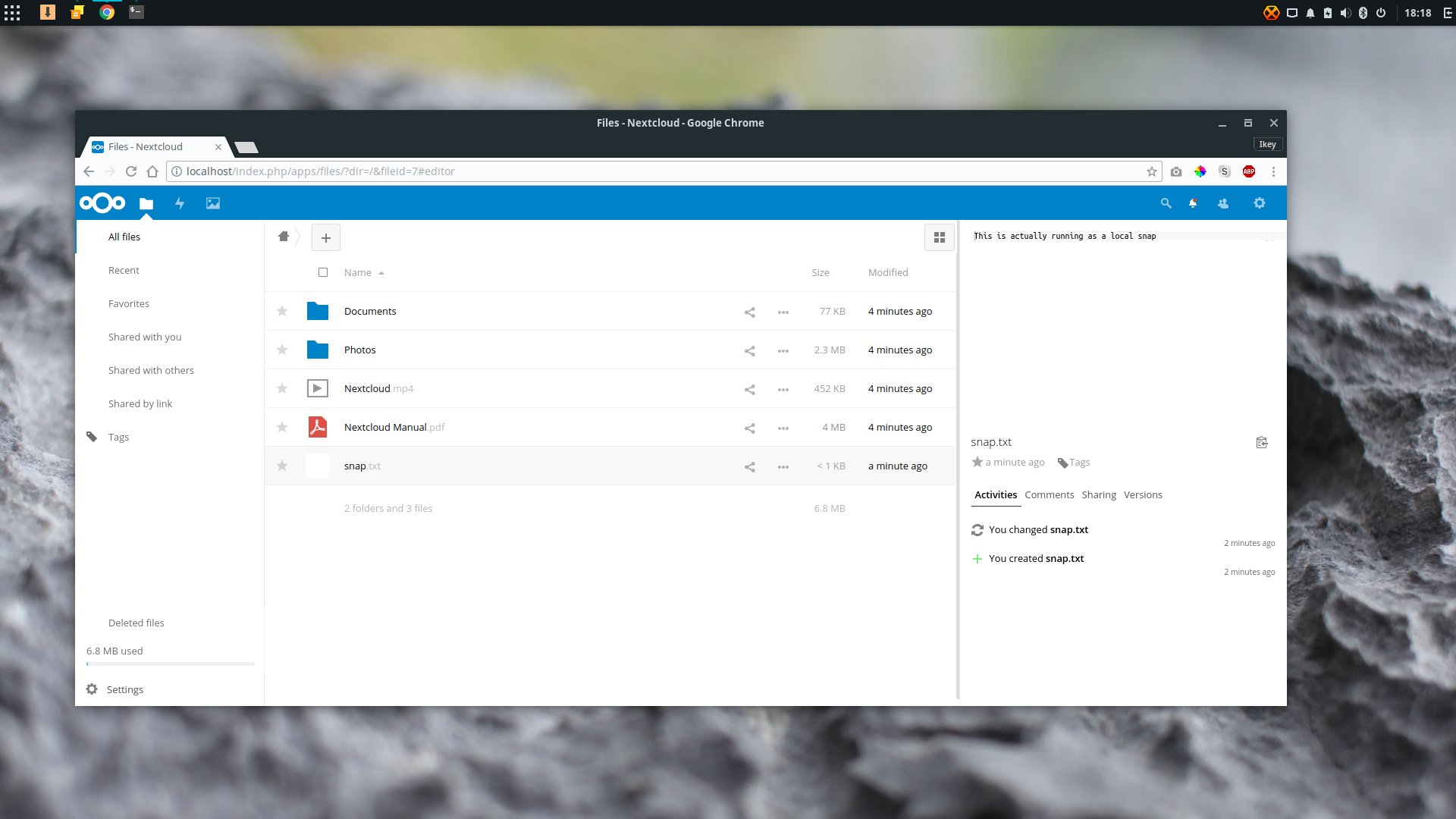Switch to the Sharing tab
Screen dimensions: 1456x819
(x=1099, y=494)
